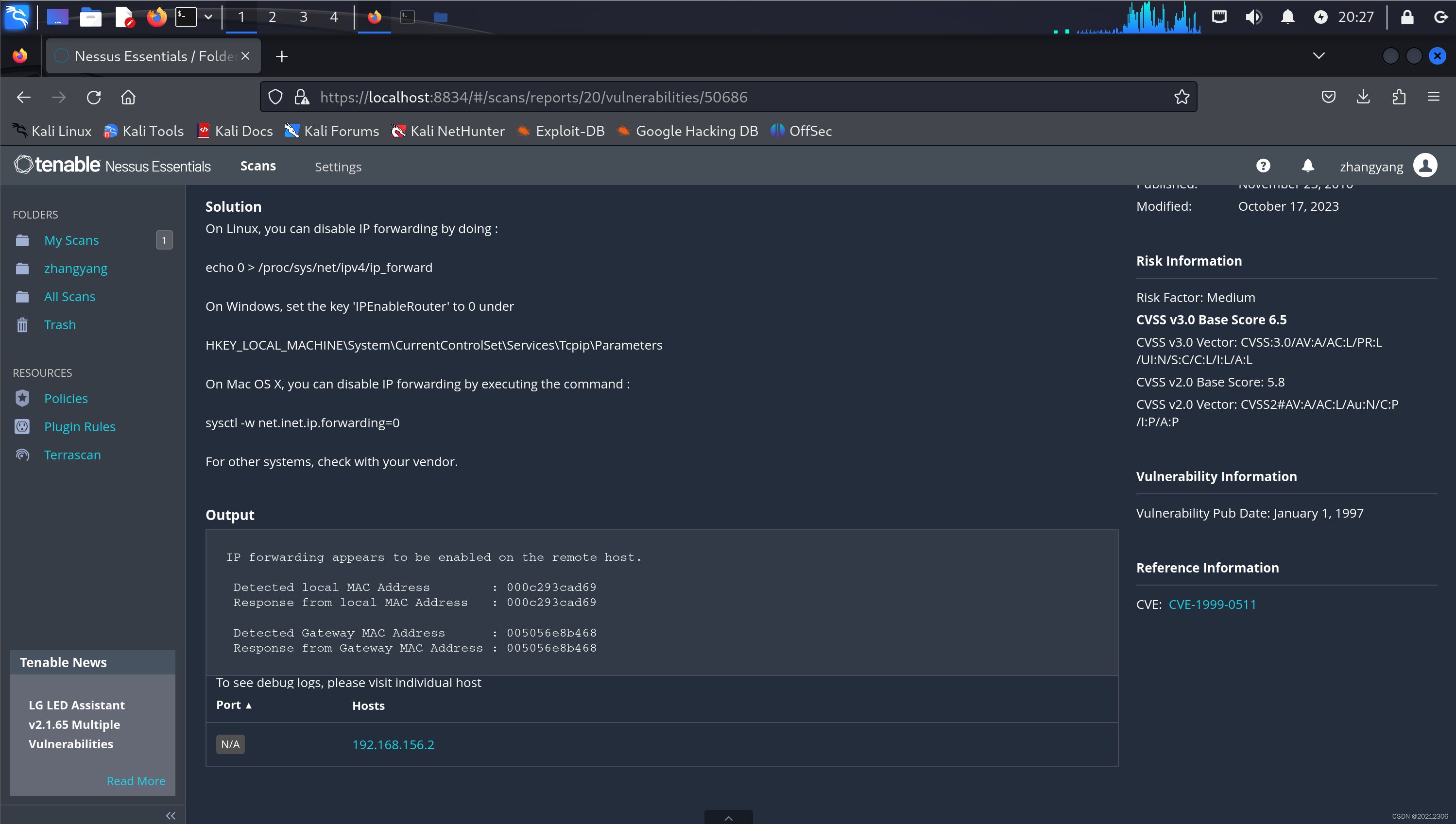Open host 192.168.156.2 link
This screenshot has width=1456, height=824.
click(x=393, y=745)
